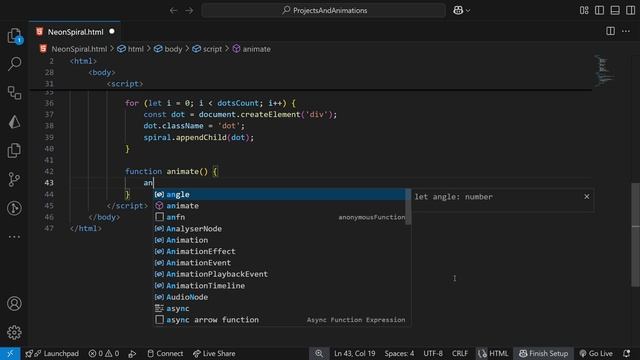Open editor More Actions ellipsis
Screen dimensions: 640x360
pyautogui.click(x=626, y=31)
